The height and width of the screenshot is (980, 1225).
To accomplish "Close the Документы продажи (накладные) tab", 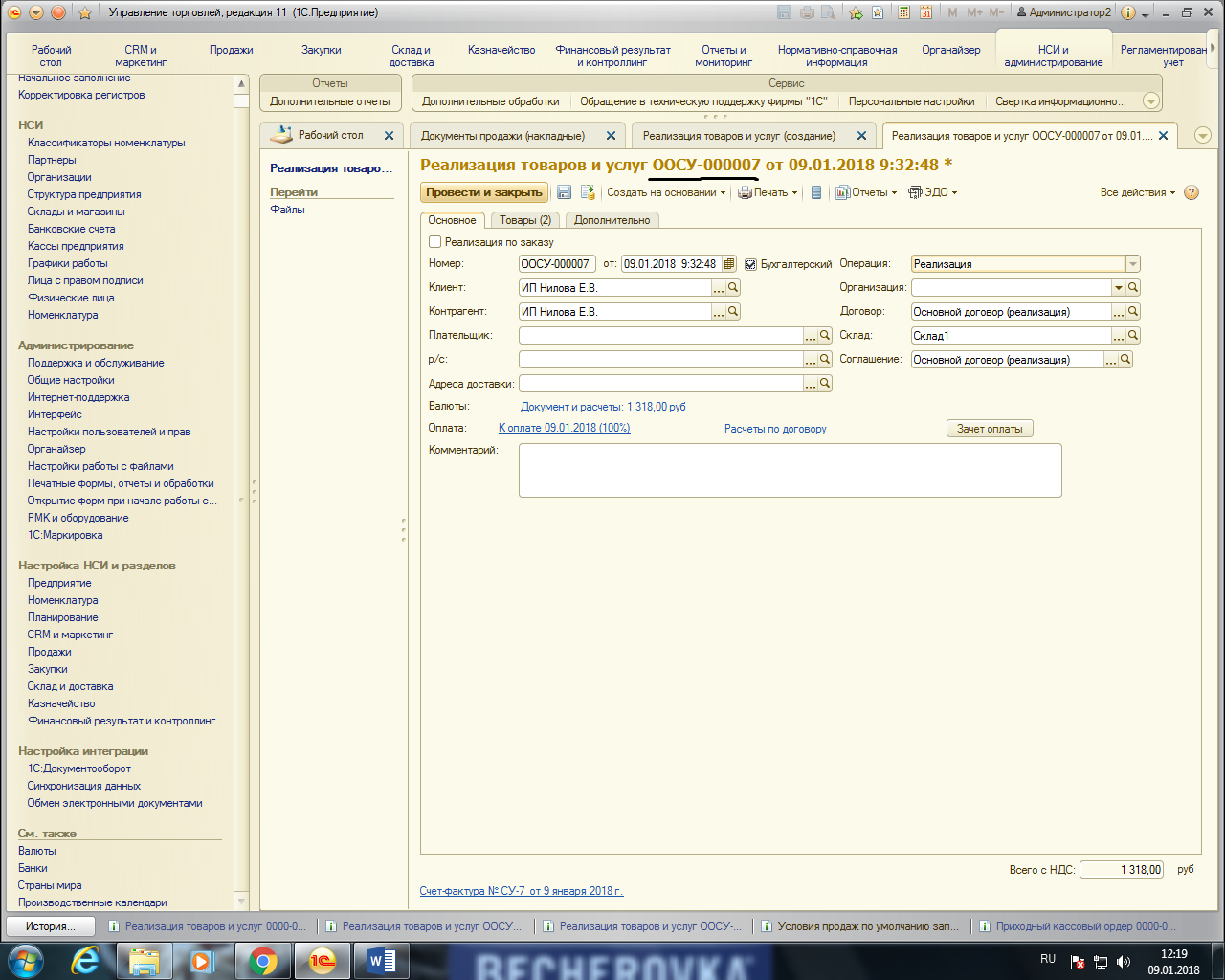I will (x=611, y=136).
